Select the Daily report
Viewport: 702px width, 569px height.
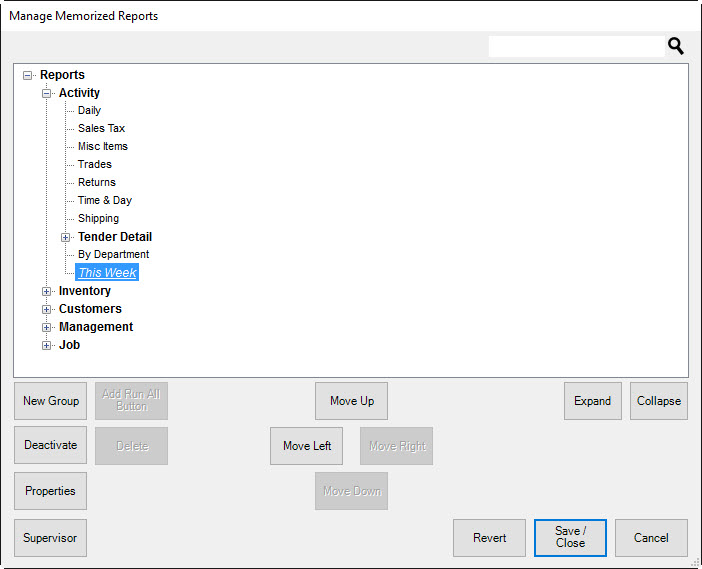[x=89, y=111]
